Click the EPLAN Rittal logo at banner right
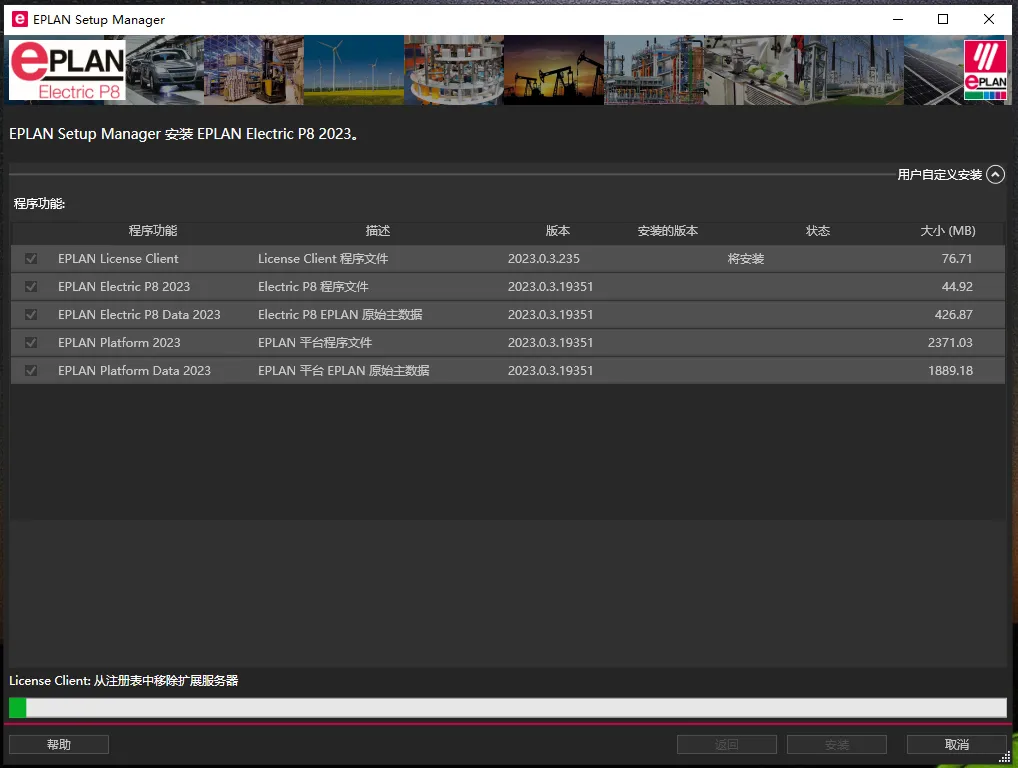 tap(985, 70)
